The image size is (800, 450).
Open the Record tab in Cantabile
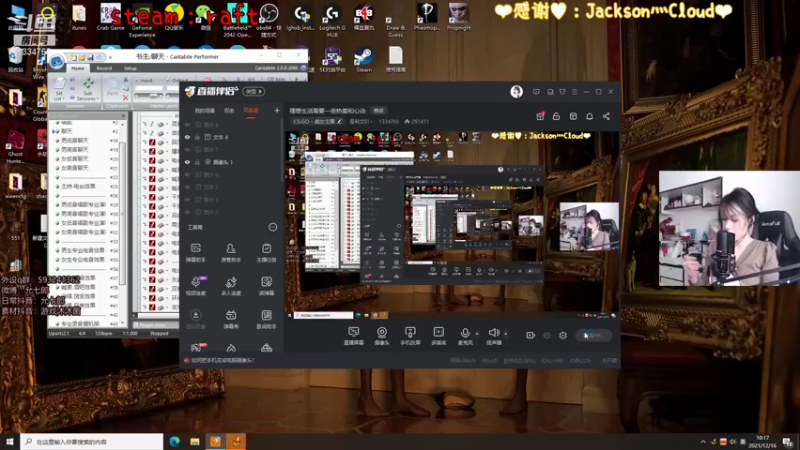(x=104, y=68)
